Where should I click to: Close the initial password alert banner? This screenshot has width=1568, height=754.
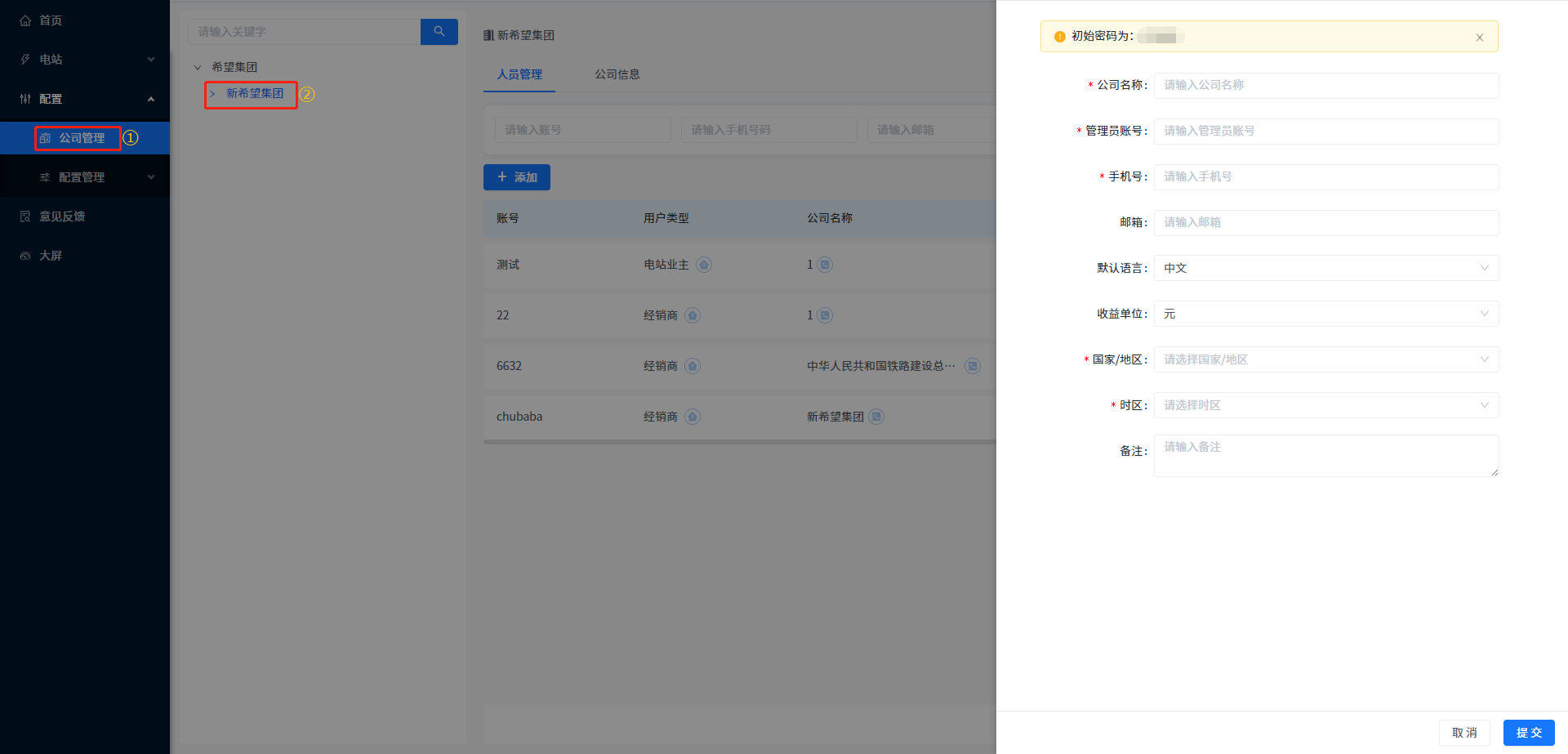click(x=1479, y=38)
